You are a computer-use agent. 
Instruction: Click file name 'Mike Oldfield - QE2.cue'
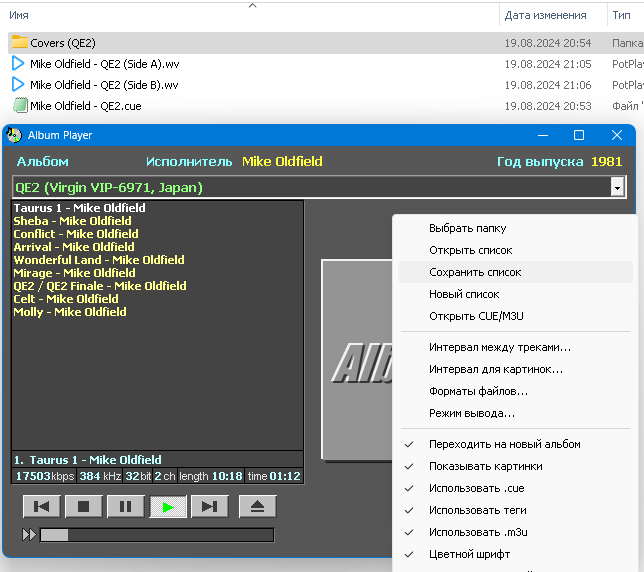pyautogui.click(x=86, y=106)
